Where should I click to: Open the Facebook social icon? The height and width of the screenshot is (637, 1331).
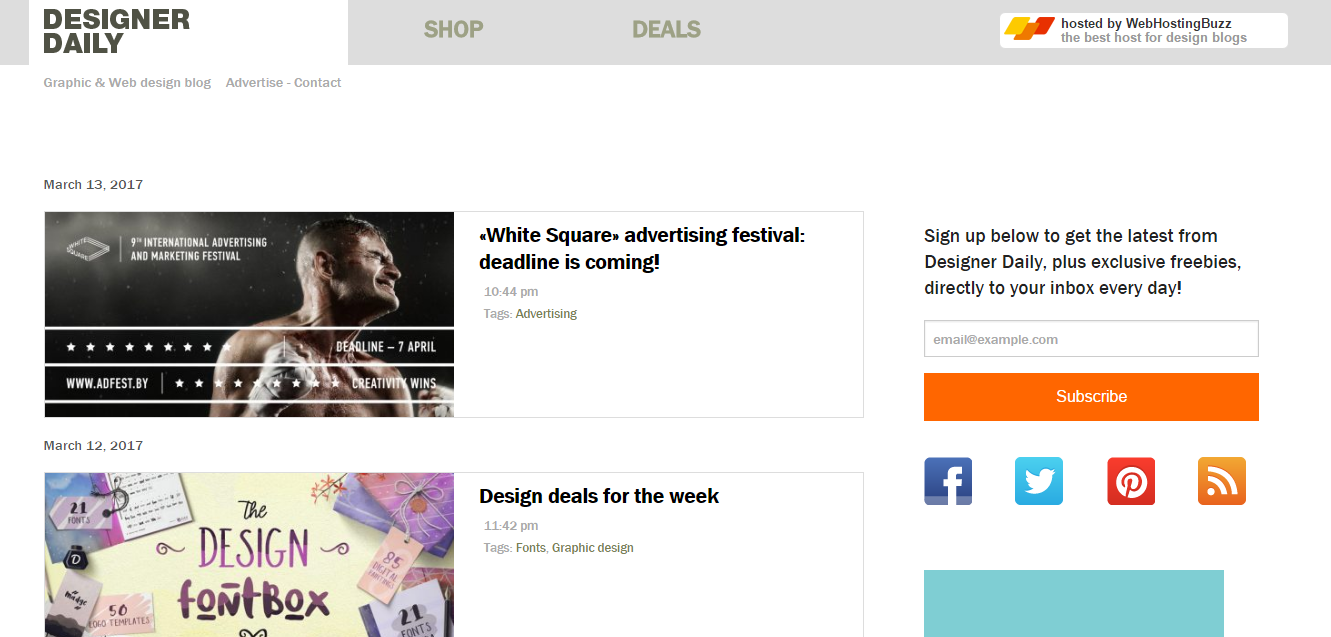click(948, 481)
